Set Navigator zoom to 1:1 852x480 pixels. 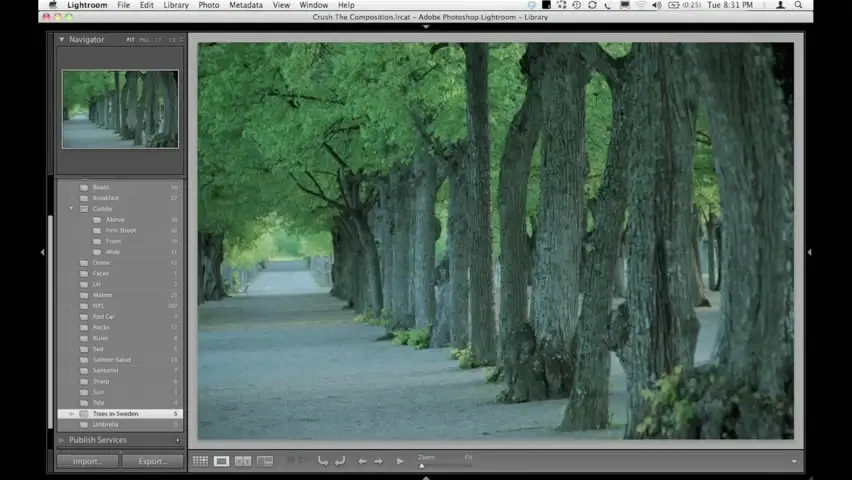coord(158,40)
